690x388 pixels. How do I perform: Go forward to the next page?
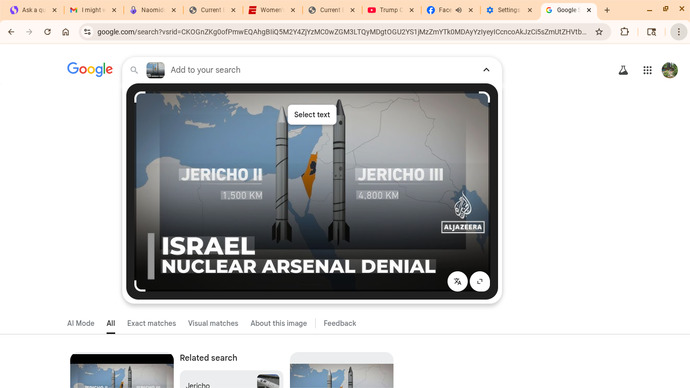pos(29,32)
